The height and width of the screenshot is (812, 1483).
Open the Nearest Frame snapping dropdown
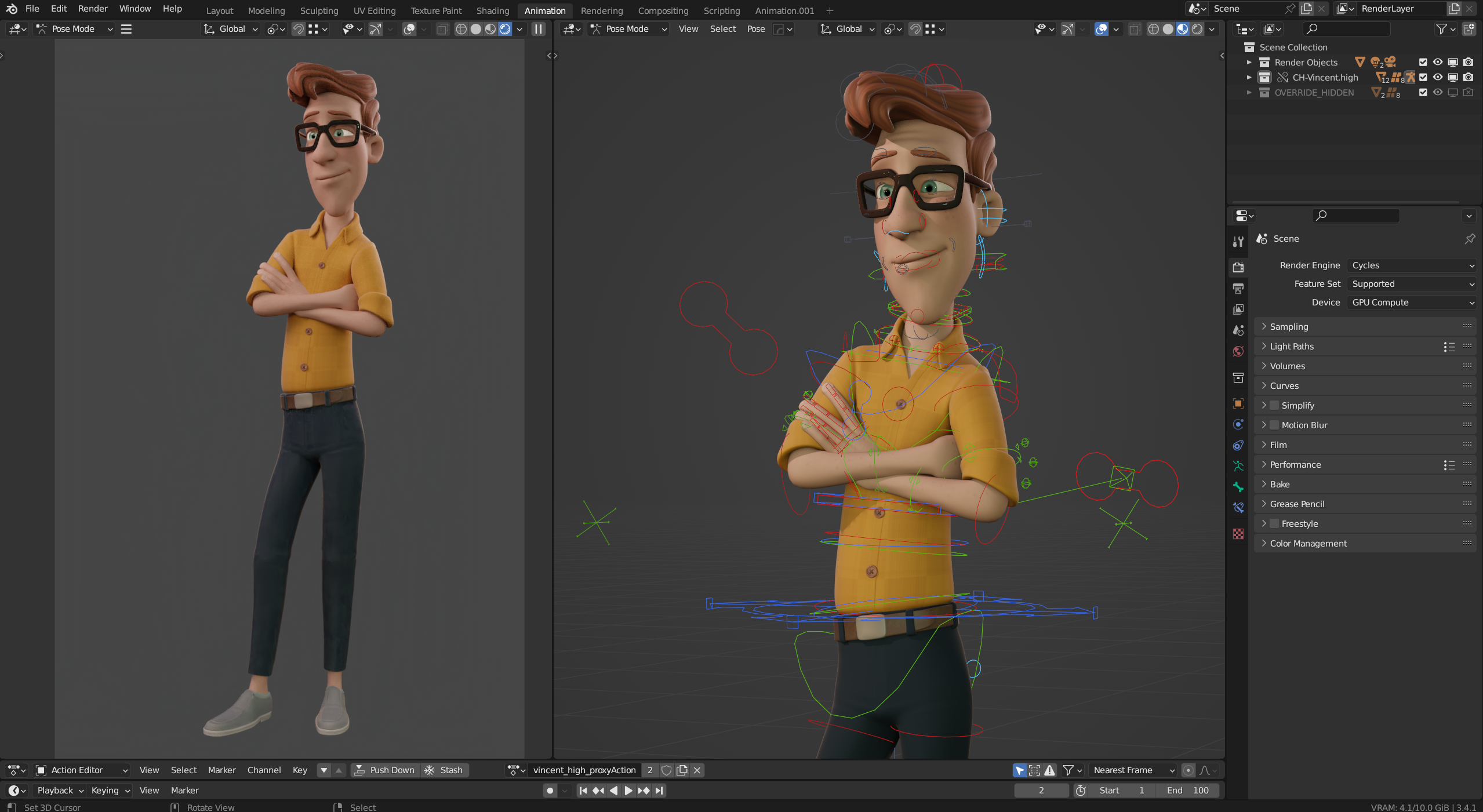(1133, 770)
